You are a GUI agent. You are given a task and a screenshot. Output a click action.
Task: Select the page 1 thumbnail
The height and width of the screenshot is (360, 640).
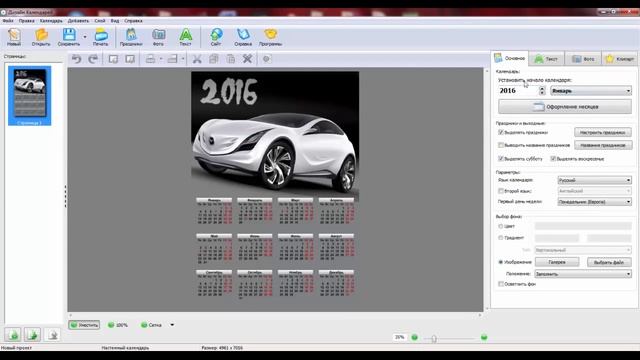click(x=29, y=96)
